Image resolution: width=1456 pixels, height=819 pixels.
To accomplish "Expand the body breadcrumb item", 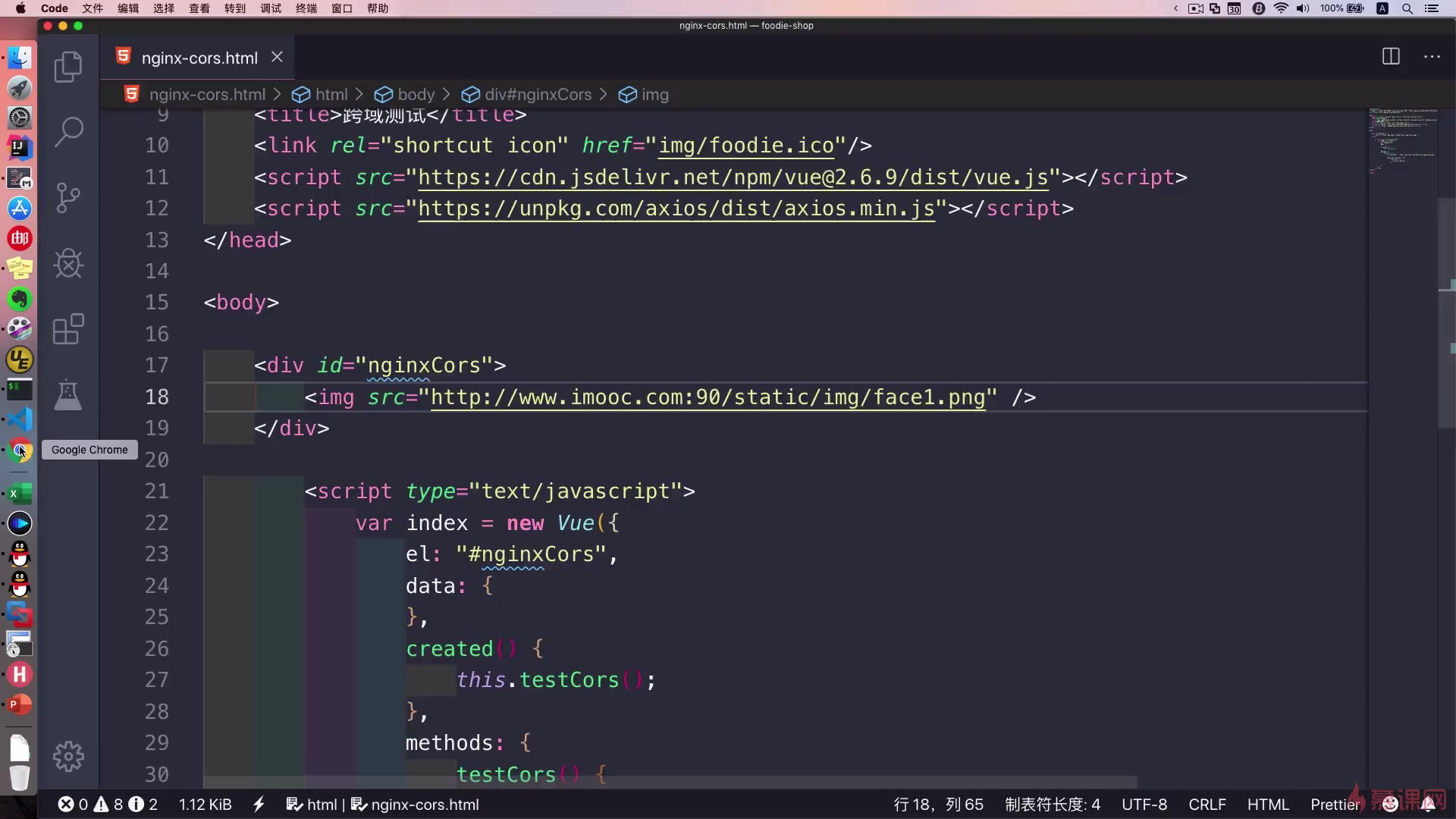I will [416, 95].
